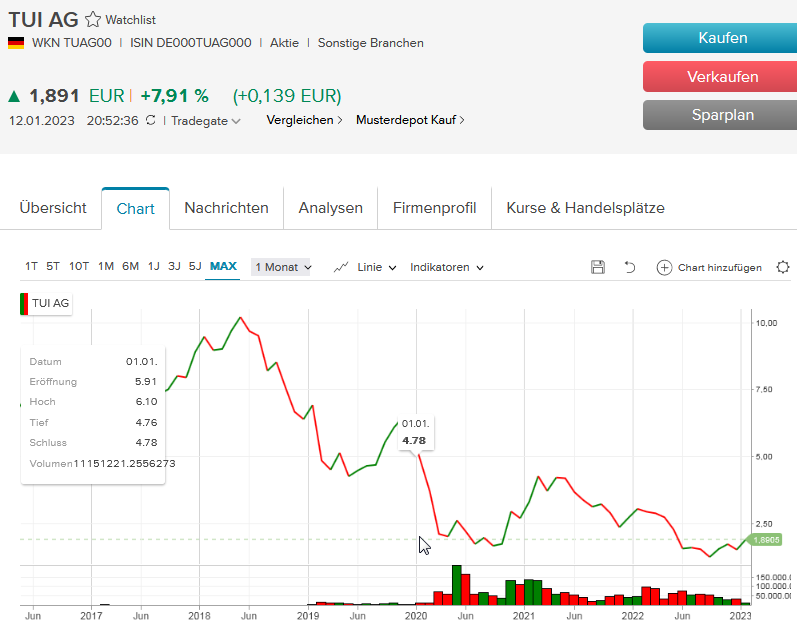Click the 2020 label on time axis

[416, 616]
